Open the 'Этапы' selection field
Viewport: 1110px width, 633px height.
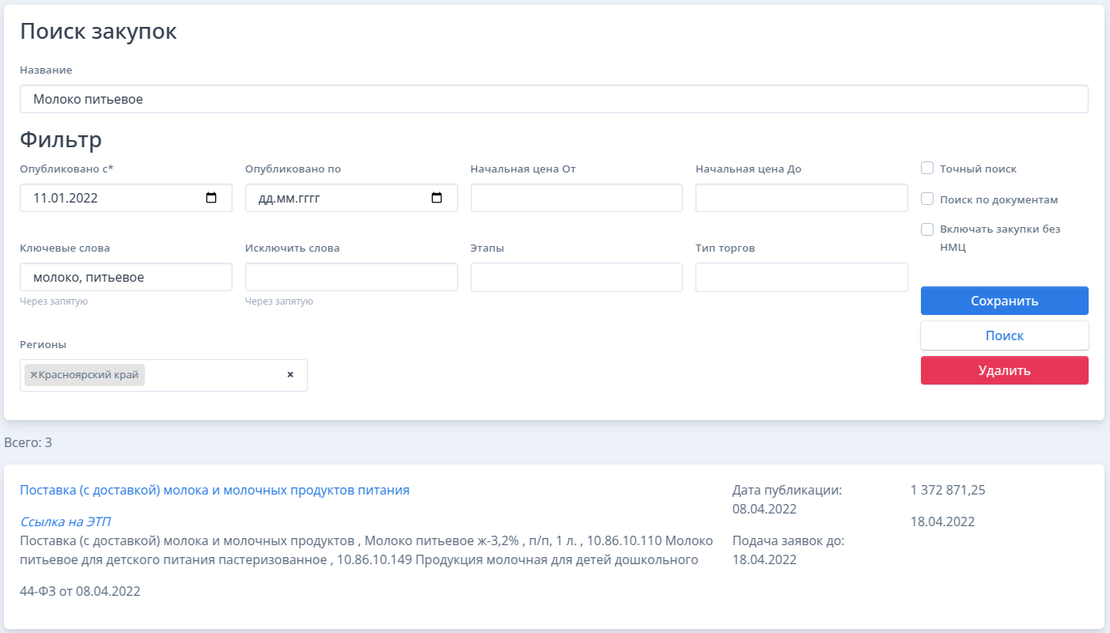coord(576,277)
